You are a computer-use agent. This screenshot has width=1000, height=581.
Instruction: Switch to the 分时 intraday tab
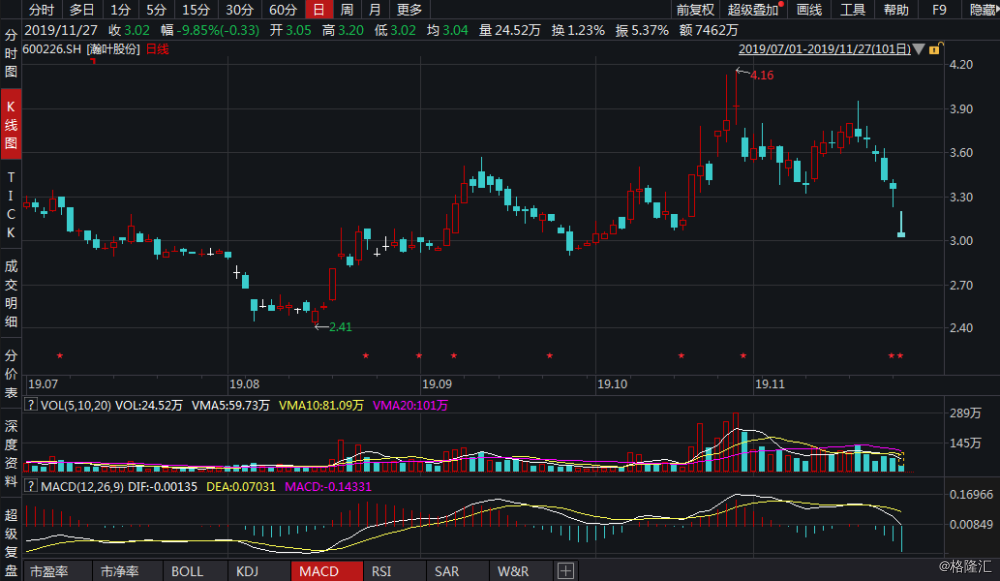pyautogui.click(x=41, y=10)
